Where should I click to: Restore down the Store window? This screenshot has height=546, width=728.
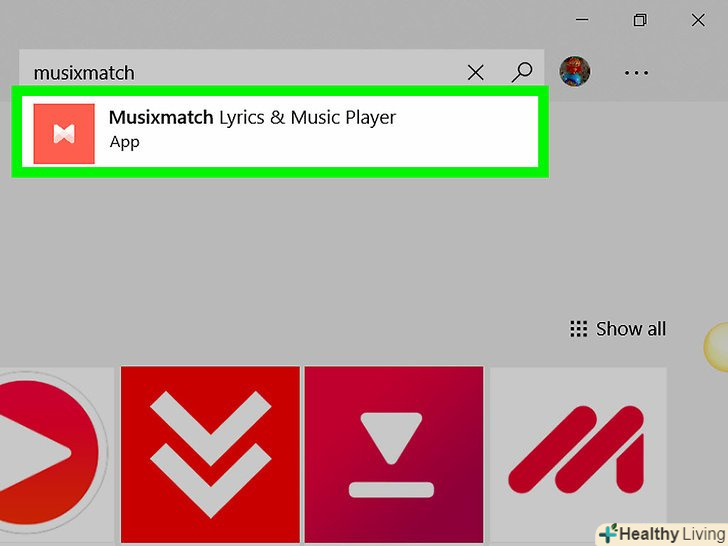(x=640, y=20)
